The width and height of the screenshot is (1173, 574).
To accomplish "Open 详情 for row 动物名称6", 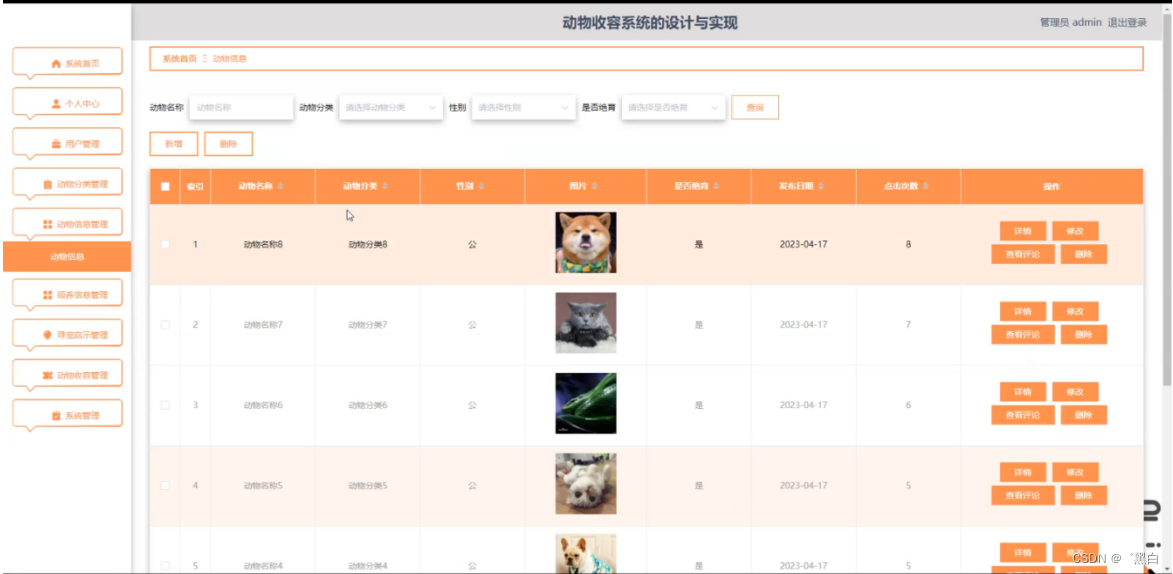I will 1023,391.
